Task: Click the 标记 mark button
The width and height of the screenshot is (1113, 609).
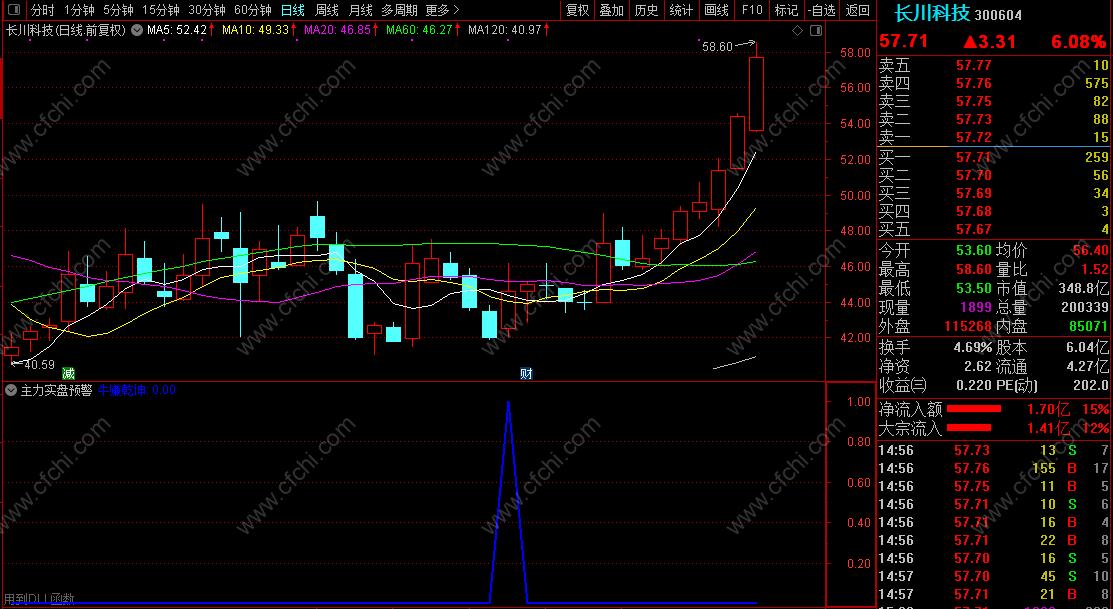Action: (x=786, y=10)
